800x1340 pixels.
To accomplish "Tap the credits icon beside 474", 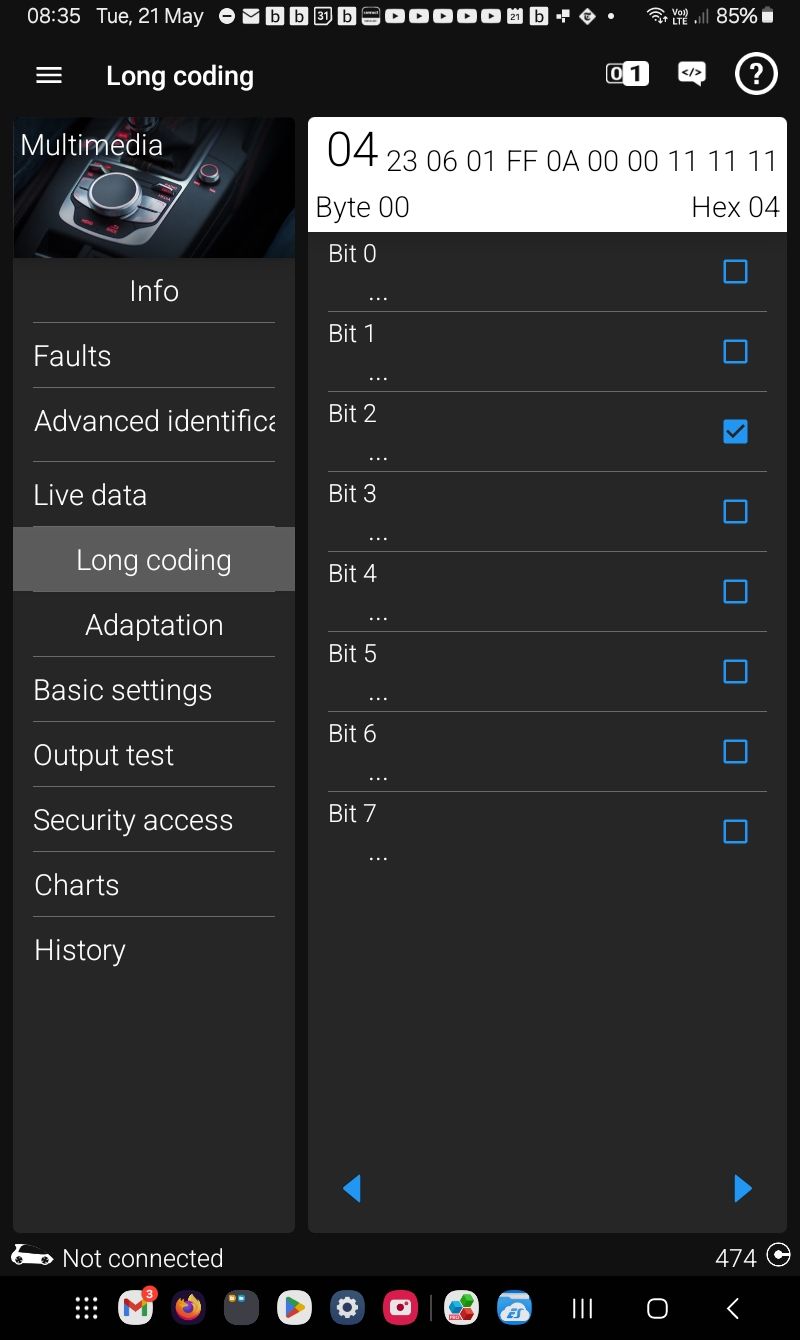I will [777, 1255].
